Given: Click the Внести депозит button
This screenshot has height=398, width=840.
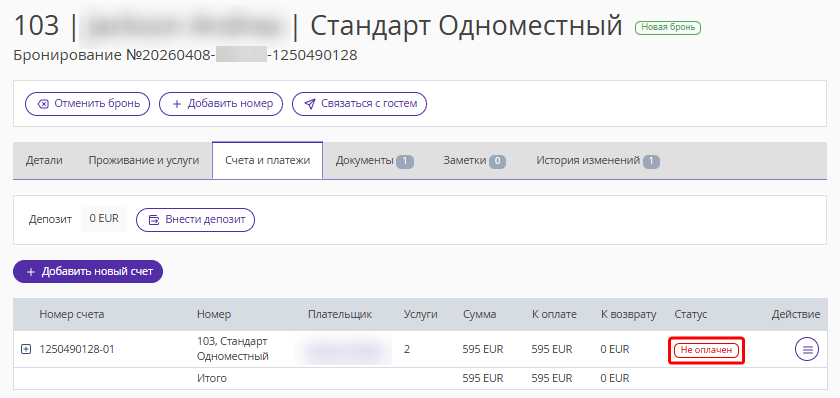Looking at the screenshot, I should [195, 220].
